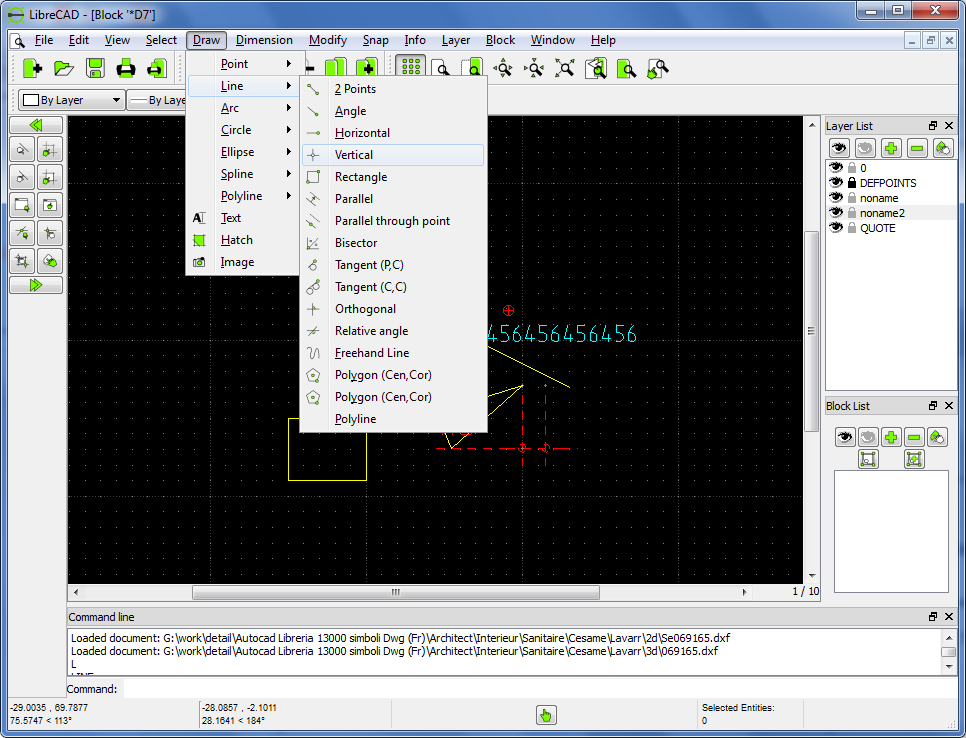Pick Freehand Line from submenu
The height and width of the screenshot is (738, 966).
click(393, 353)
